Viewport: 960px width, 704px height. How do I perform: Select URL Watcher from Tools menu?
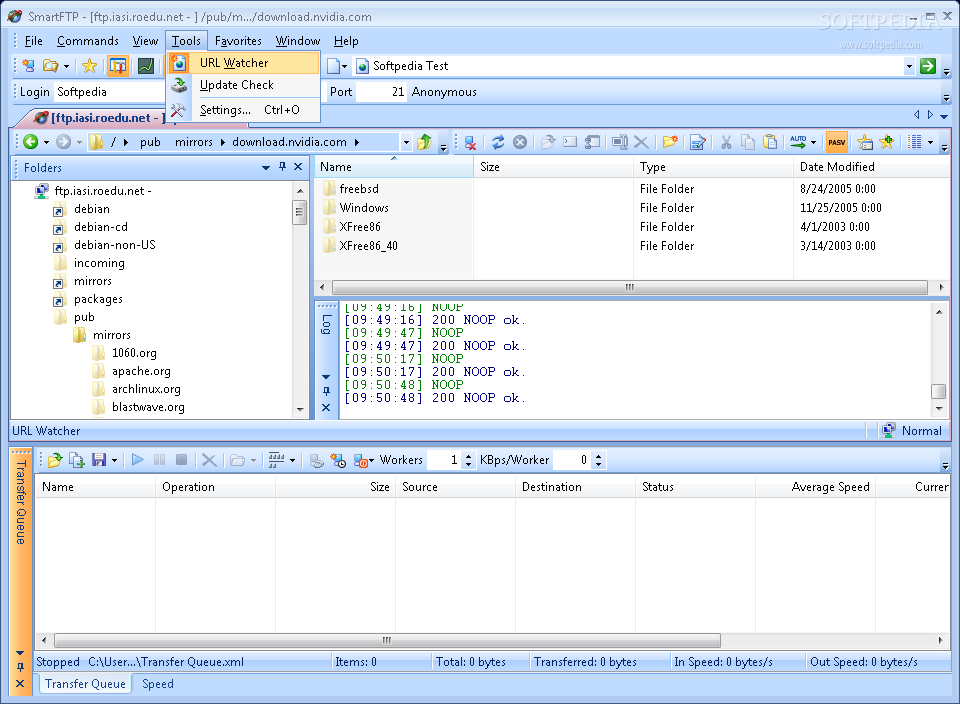(x=244, y=62)
